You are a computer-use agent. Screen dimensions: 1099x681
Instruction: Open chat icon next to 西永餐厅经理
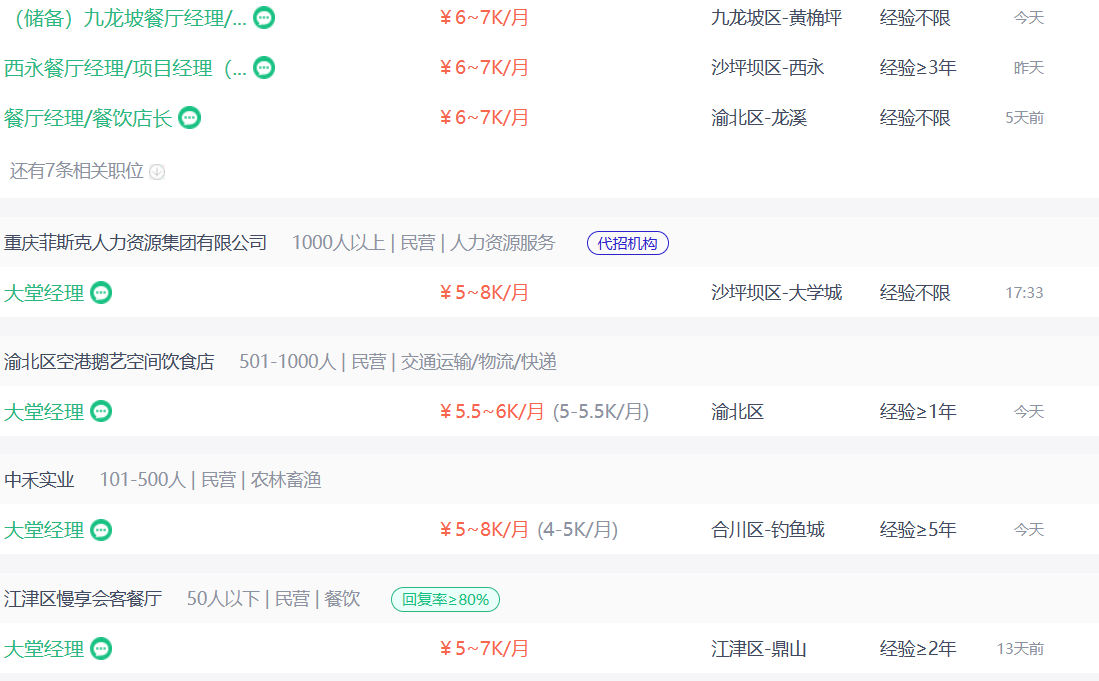click(x=264, y=68)
